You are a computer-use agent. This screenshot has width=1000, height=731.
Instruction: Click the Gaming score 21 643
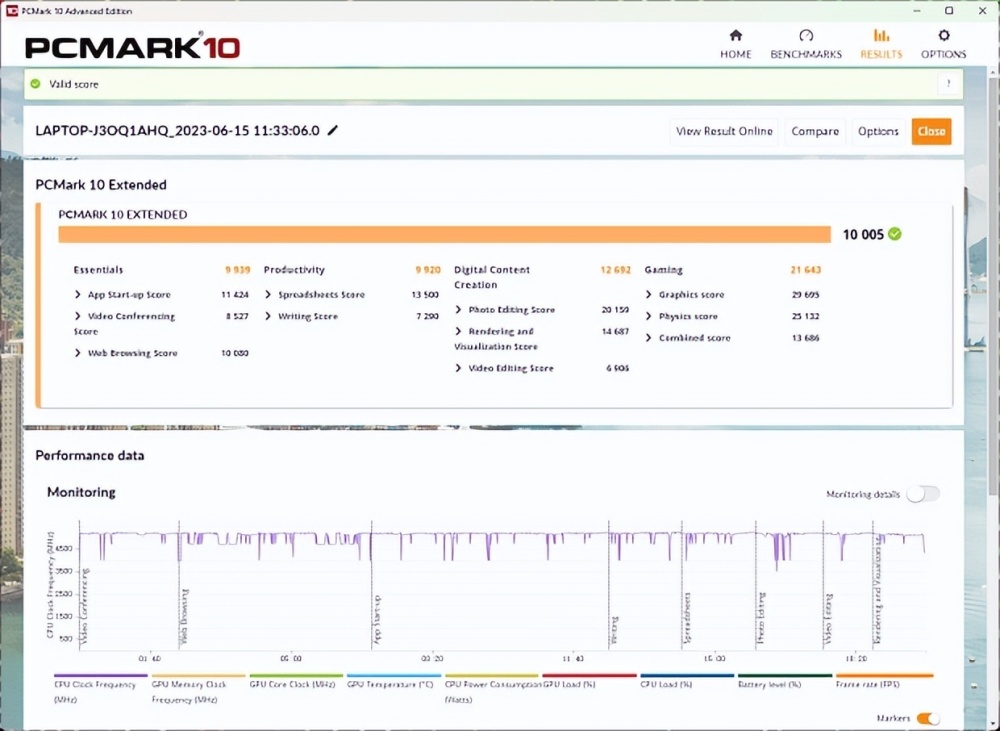tap(805, 270)
